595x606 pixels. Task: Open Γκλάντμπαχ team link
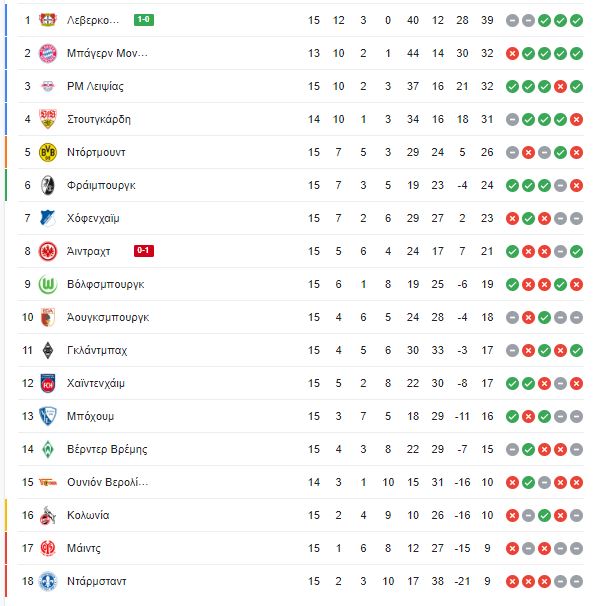coord(97,351)
